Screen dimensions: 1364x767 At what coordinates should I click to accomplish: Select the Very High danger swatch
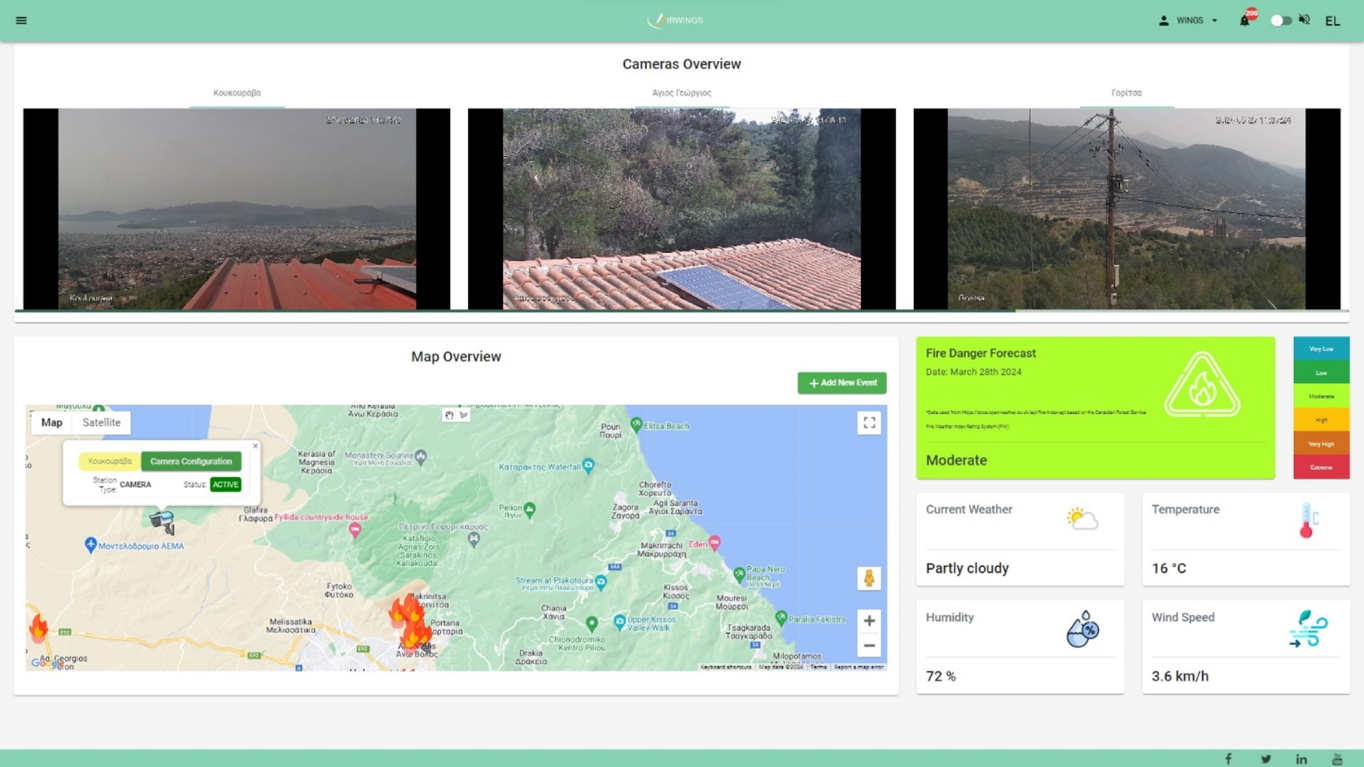point(1321,444)
